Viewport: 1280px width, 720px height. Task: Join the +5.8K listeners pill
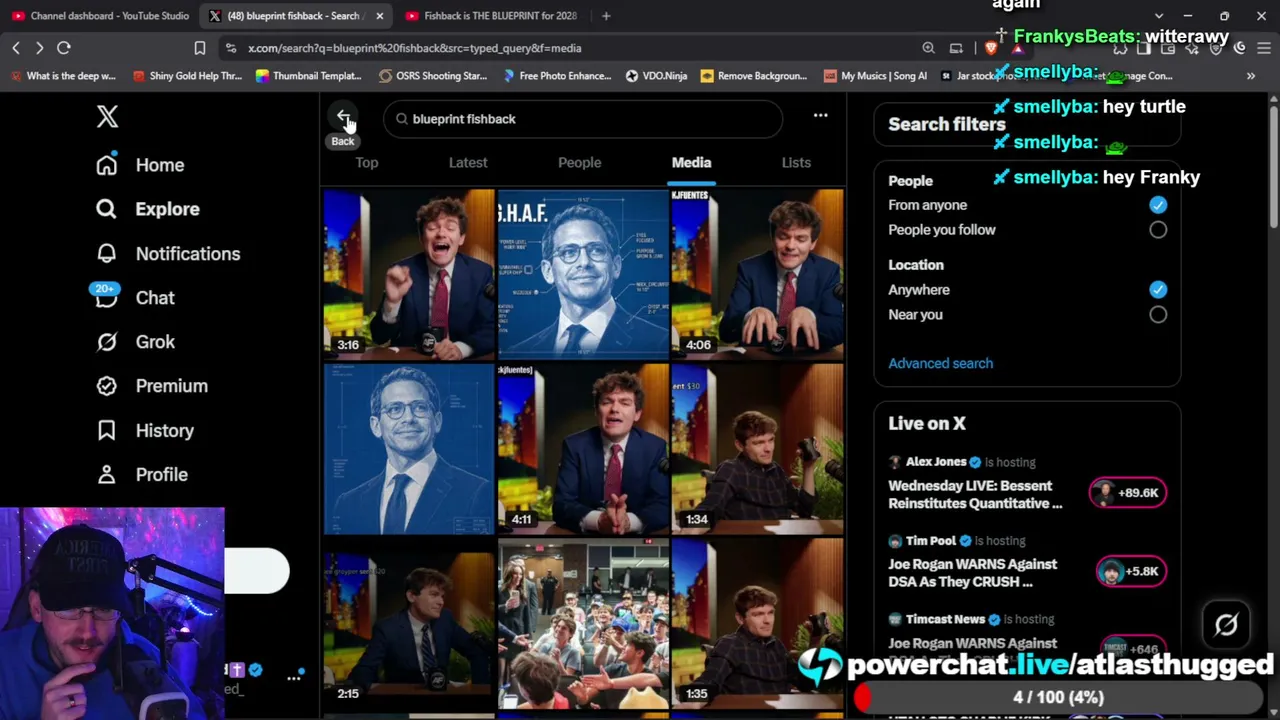(1130, 572)
